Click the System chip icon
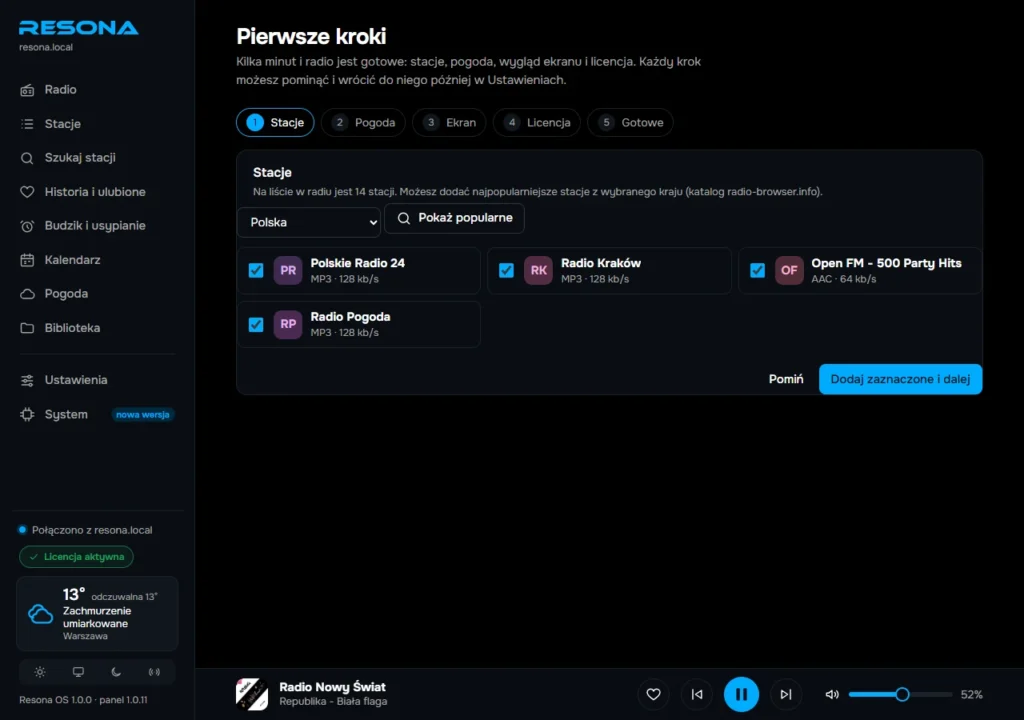 [27, 414]
